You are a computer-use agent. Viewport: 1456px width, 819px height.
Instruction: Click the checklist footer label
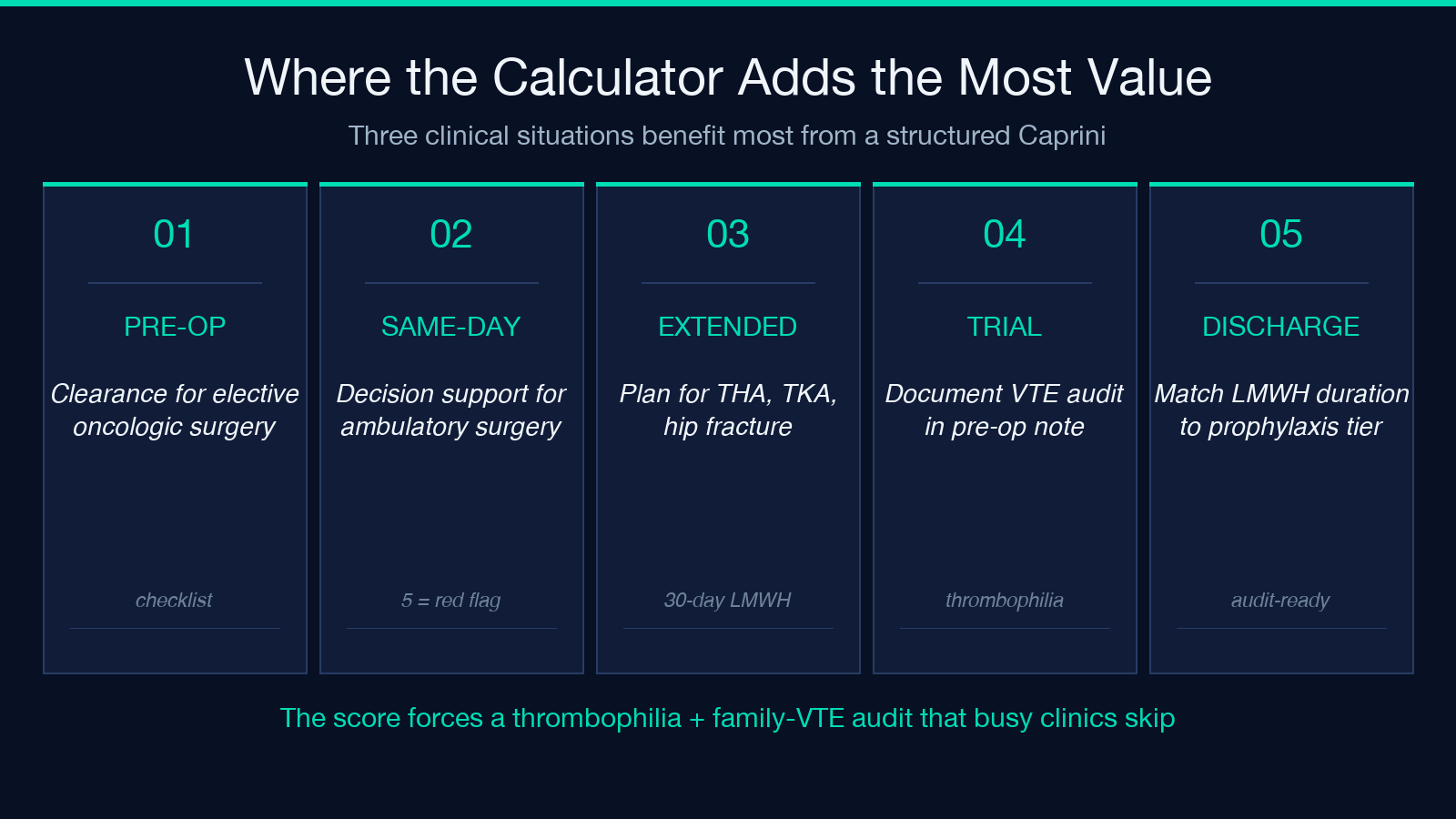174,601
